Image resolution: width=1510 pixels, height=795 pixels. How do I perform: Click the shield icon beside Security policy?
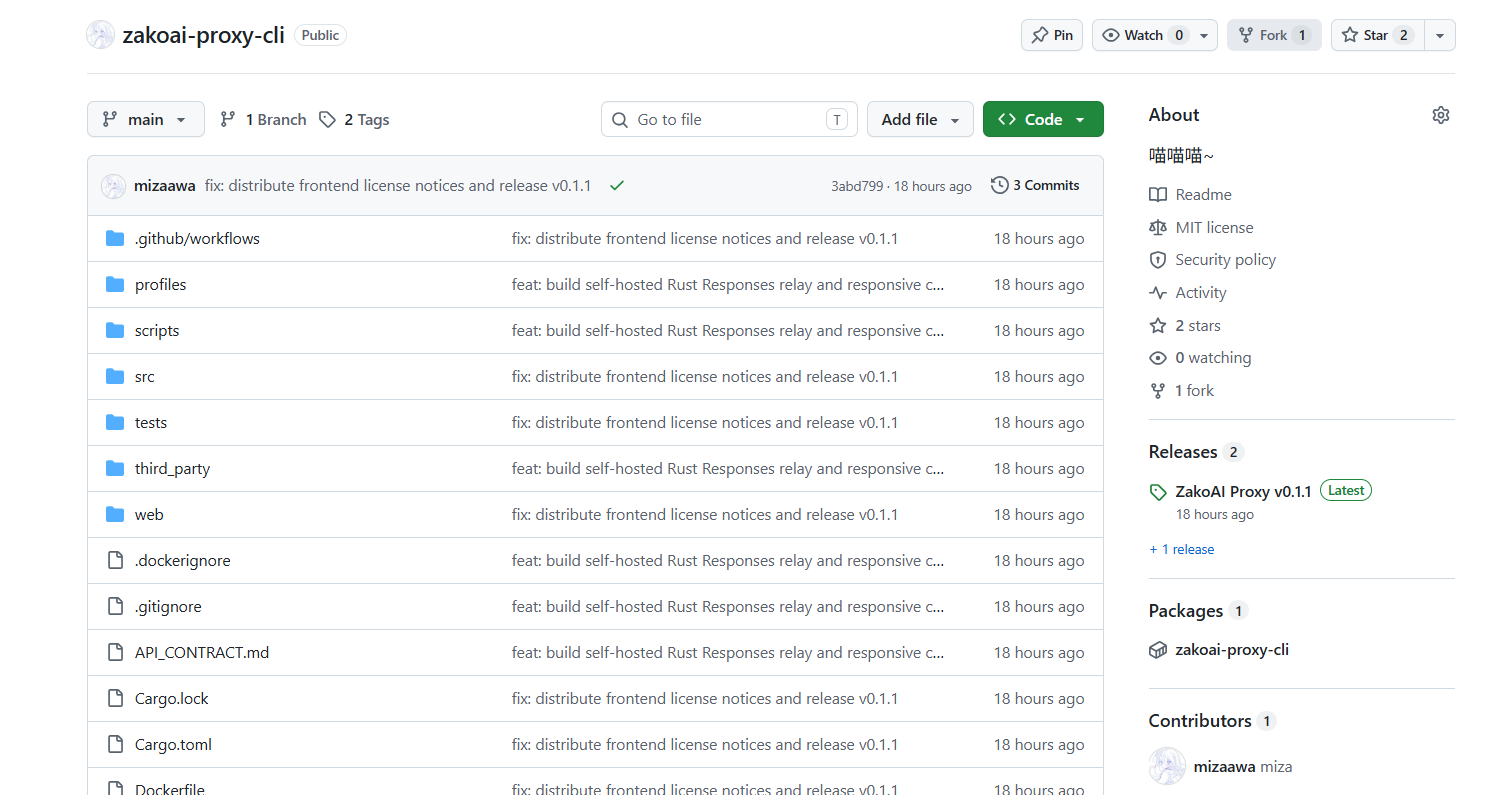click(1158, 260)
